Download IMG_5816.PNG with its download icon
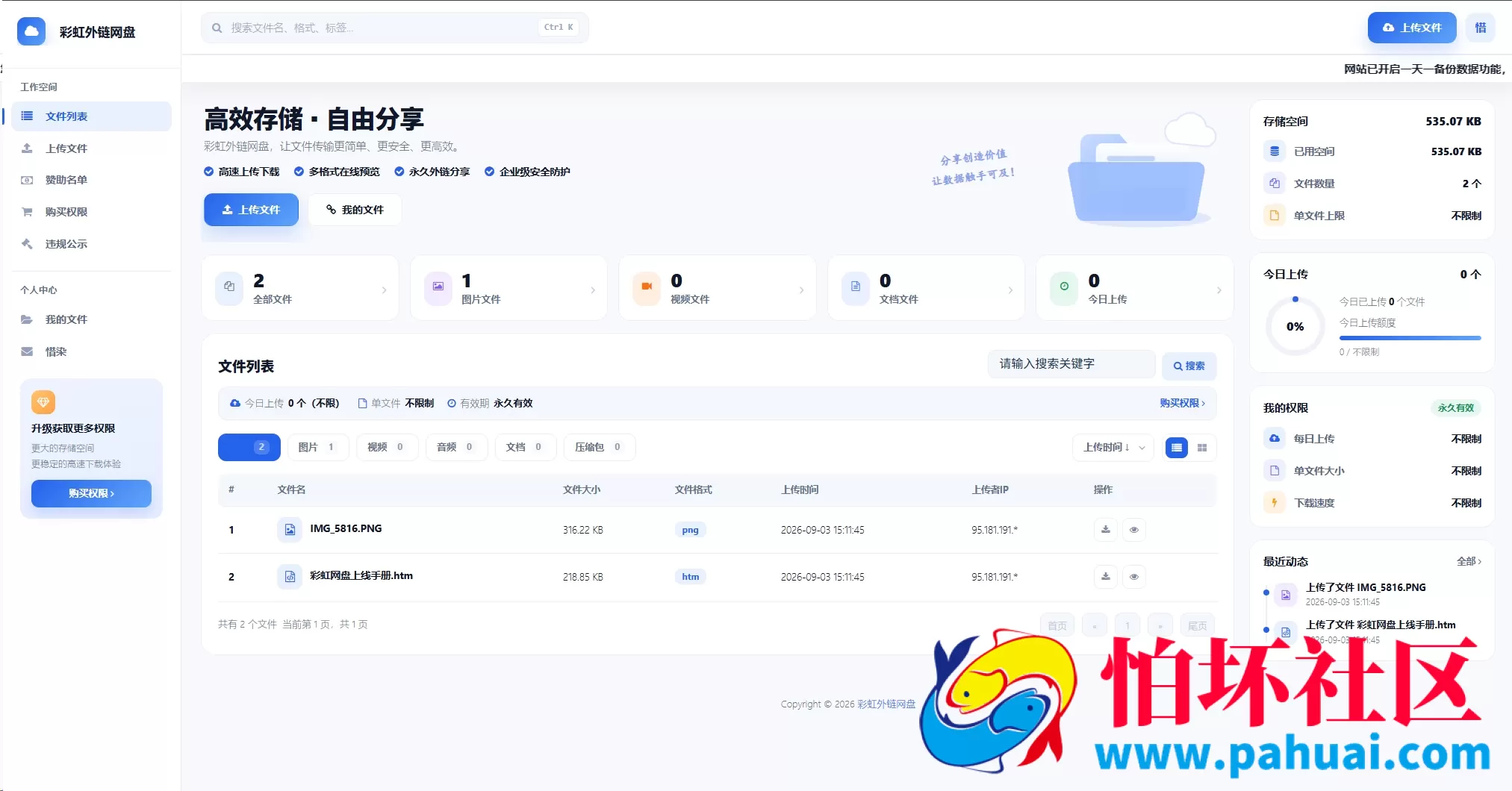Image resolution: width=1512 pixels, height=791 pixels. pos(1106,530)
